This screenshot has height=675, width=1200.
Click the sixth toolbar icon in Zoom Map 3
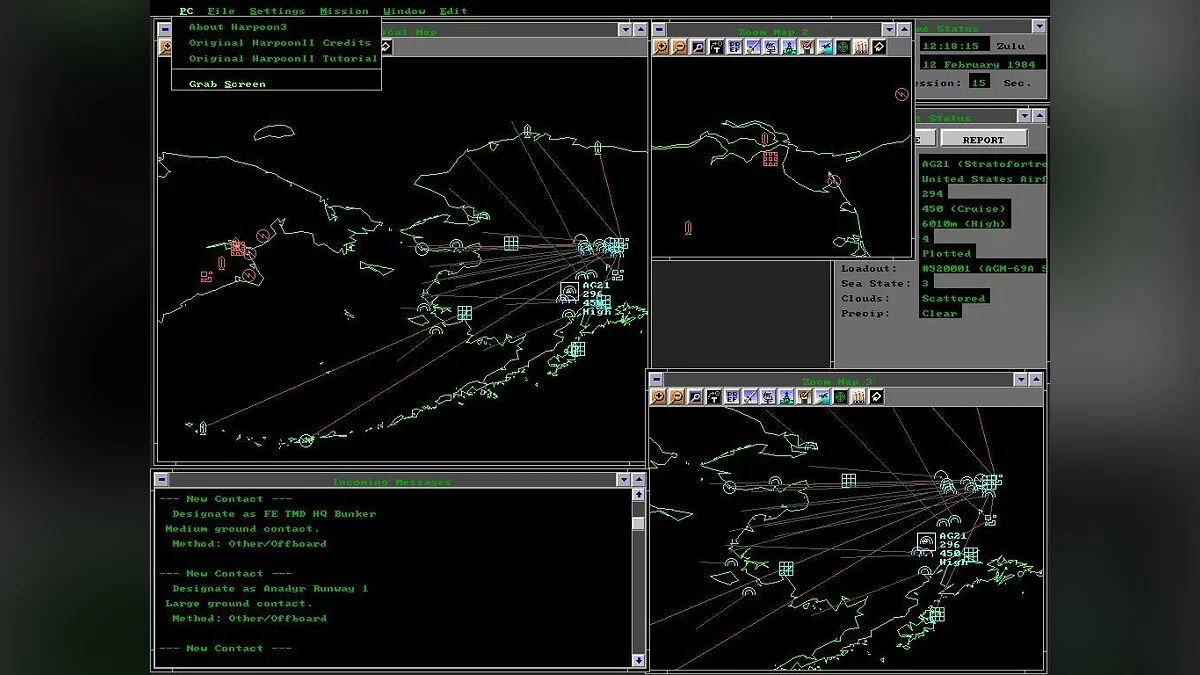(x=751, y=397)
